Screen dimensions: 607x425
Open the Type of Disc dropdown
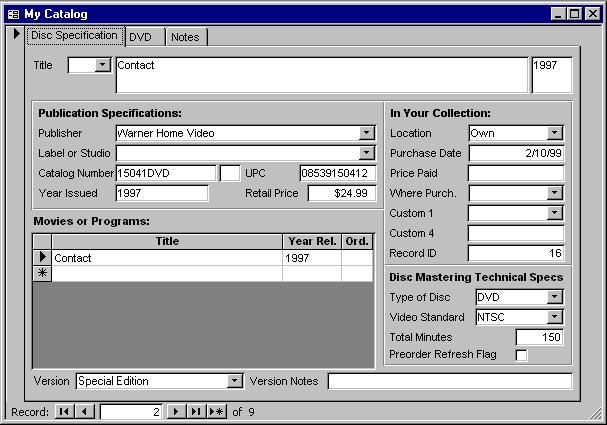555,297
